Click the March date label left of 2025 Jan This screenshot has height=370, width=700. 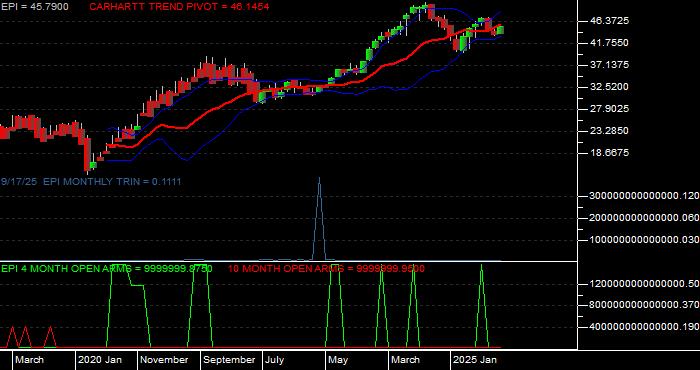click(x=406, y=360)
